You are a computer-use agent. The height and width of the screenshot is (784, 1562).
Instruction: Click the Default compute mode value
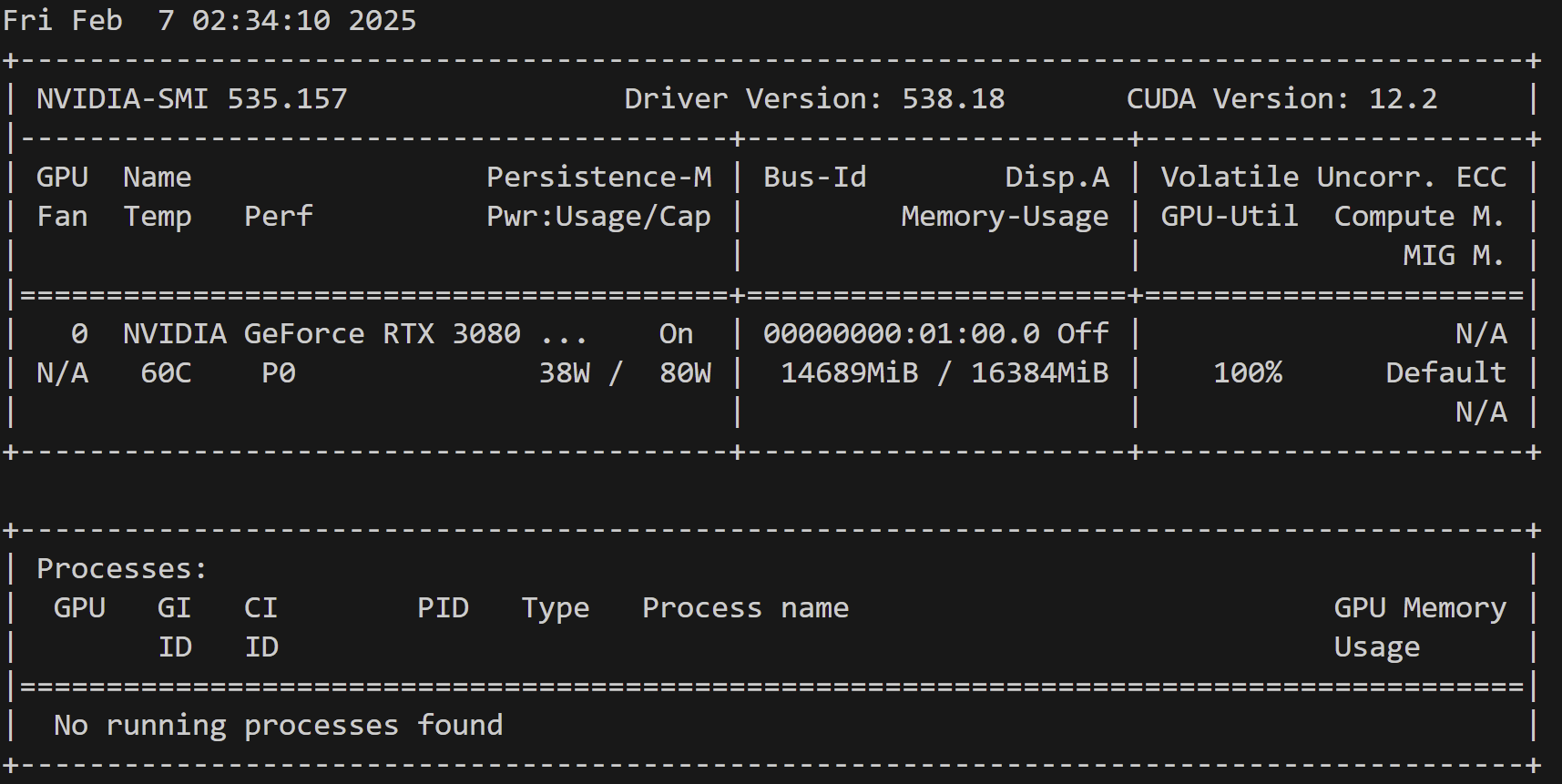1445,373
